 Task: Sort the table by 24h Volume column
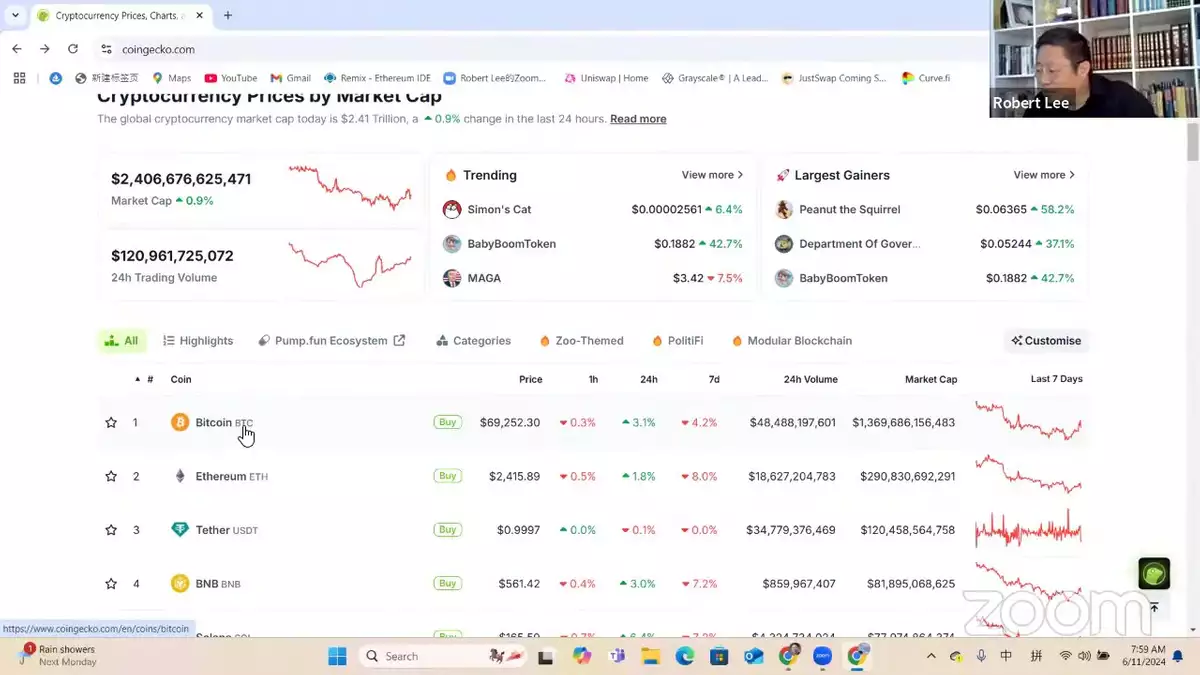pos(811,380)
